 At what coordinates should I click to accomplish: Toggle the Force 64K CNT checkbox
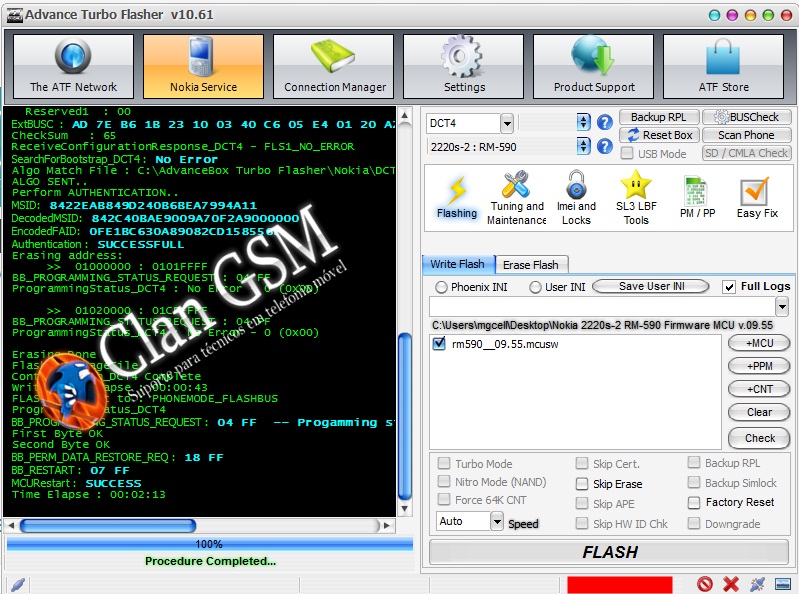[444, 499]
